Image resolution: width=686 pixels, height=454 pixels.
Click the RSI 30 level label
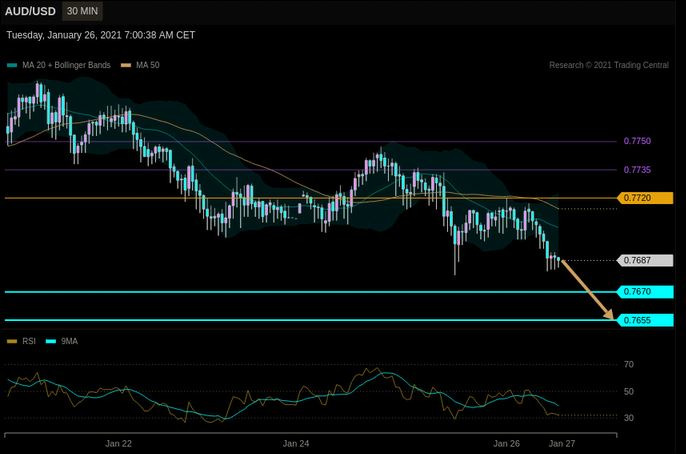629,418
